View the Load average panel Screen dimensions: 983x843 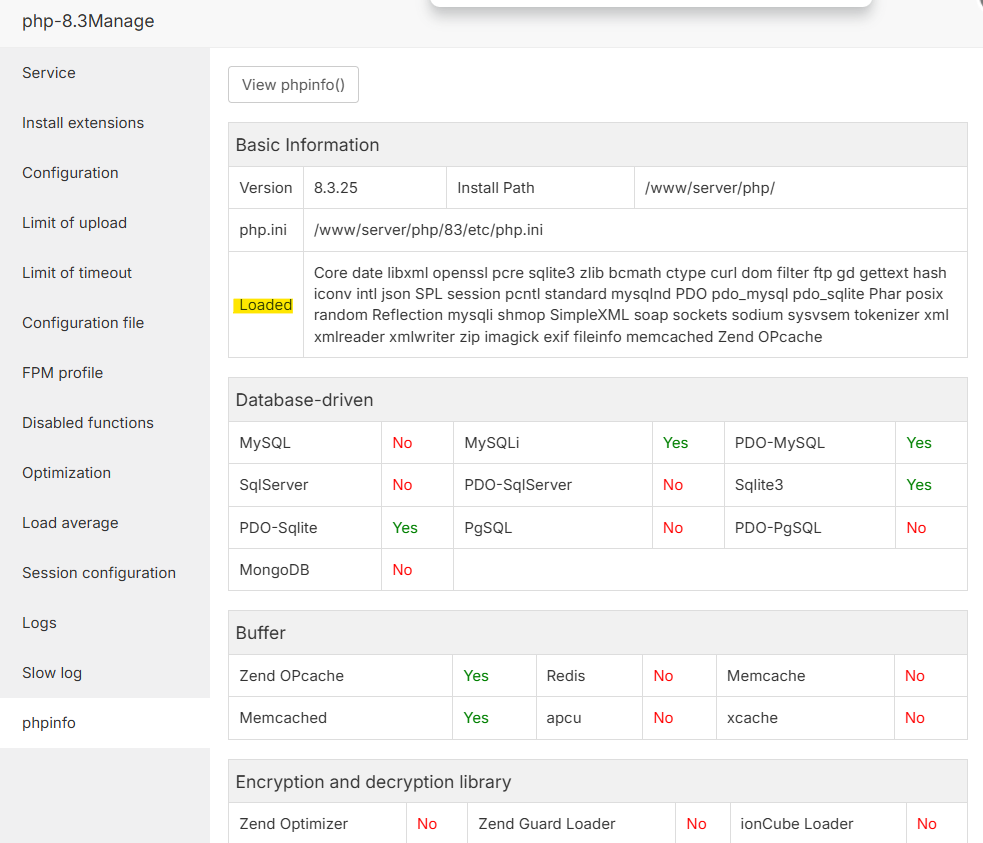[x=70, y=523]
